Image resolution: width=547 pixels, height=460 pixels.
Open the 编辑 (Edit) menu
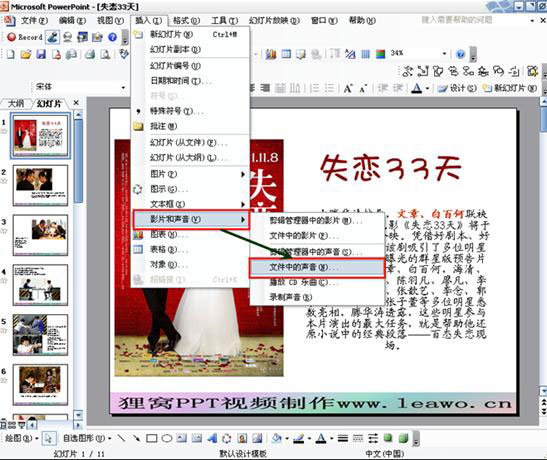[x=72, y=21]
